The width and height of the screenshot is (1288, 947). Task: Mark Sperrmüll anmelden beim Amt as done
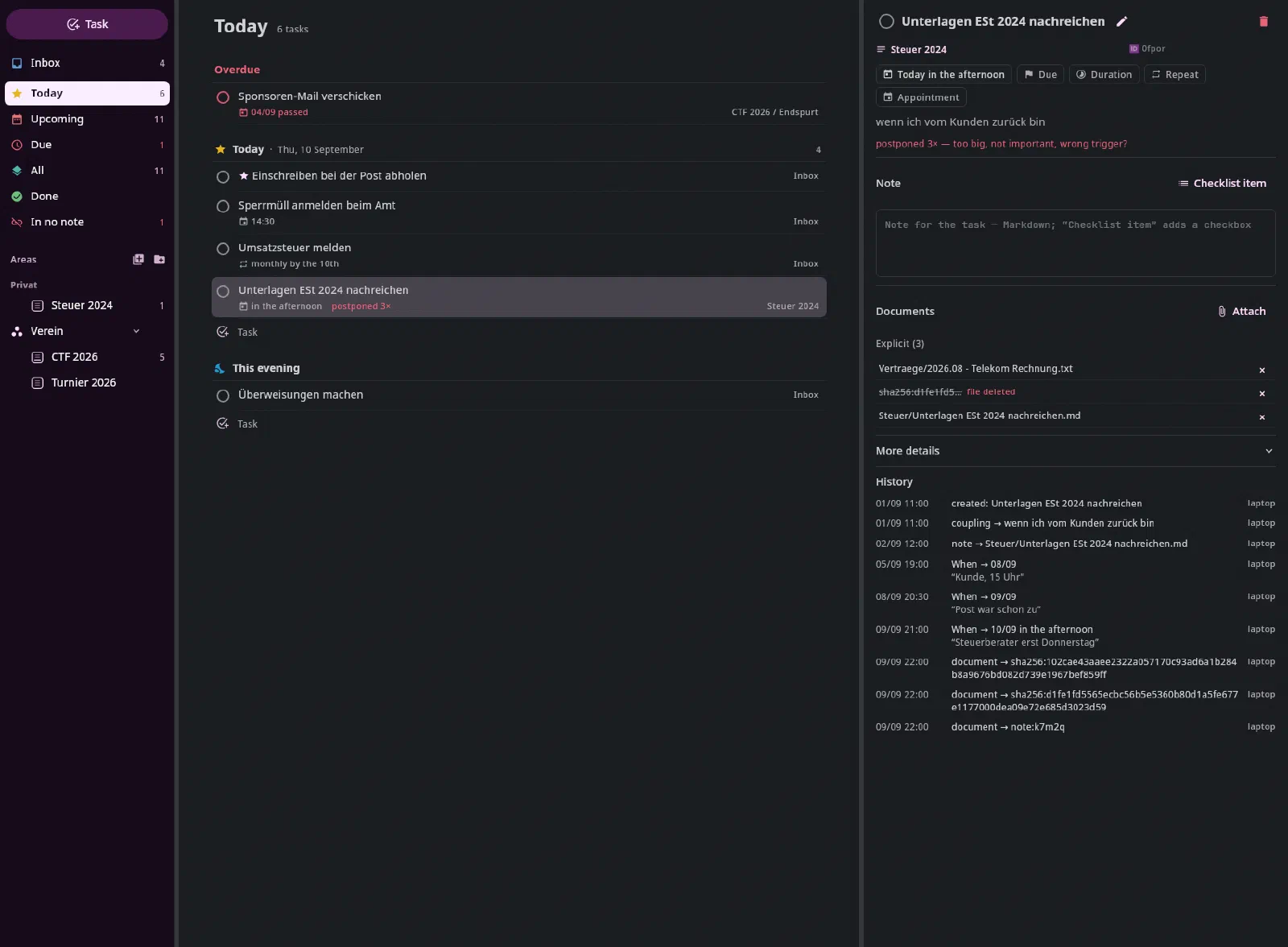click(x=223, y=207)
